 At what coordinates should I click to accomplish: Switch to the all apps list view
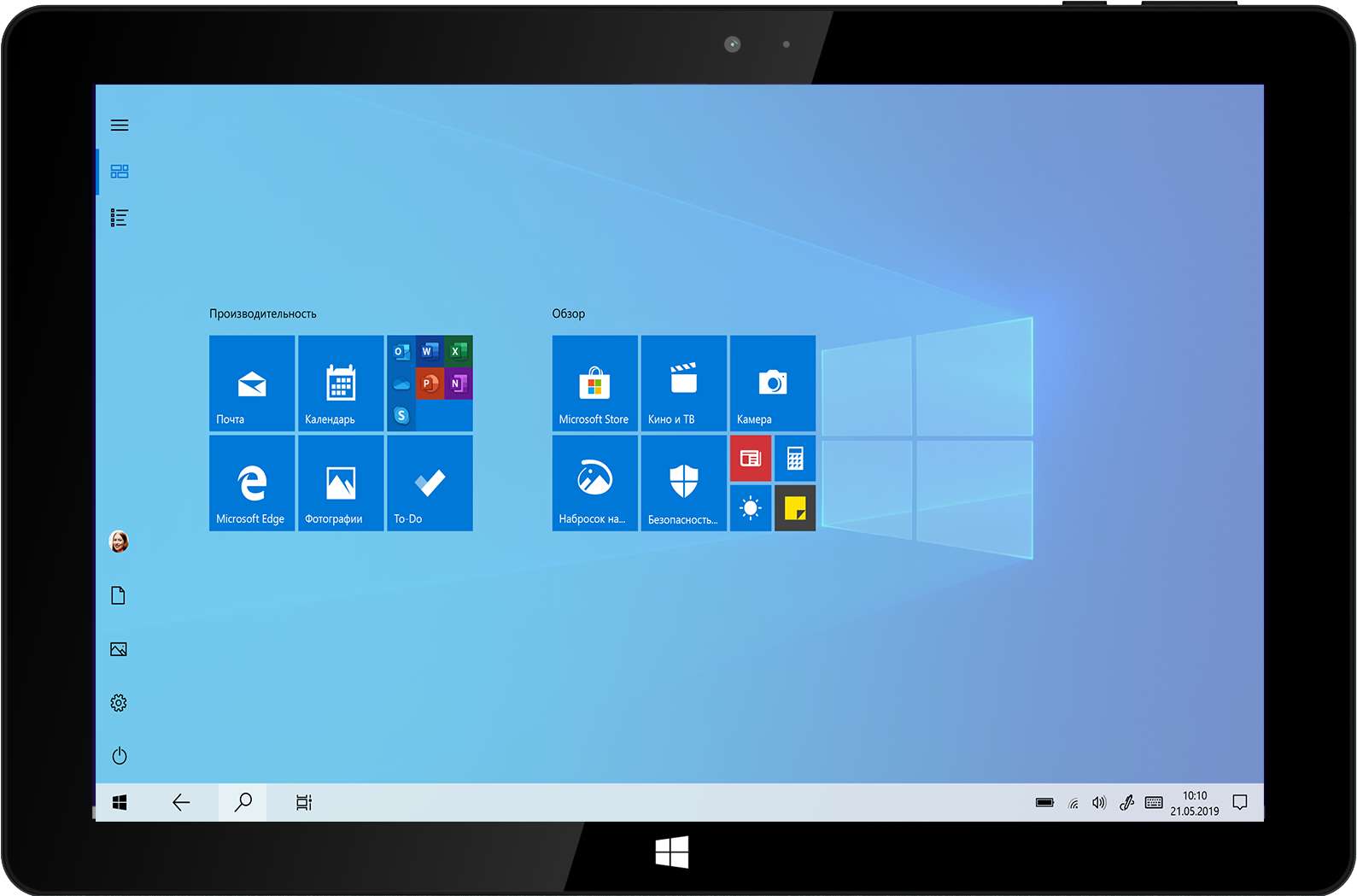click(120, 218)
